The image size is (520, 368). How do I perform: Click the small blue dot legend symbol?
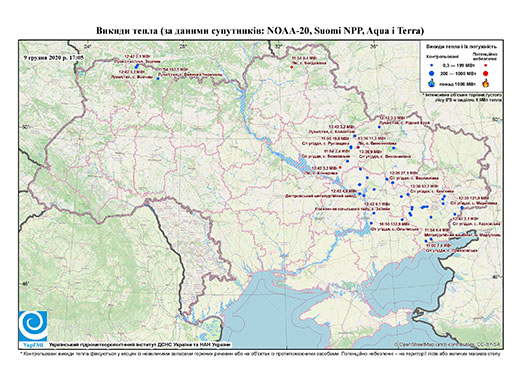tap(432, 66)
